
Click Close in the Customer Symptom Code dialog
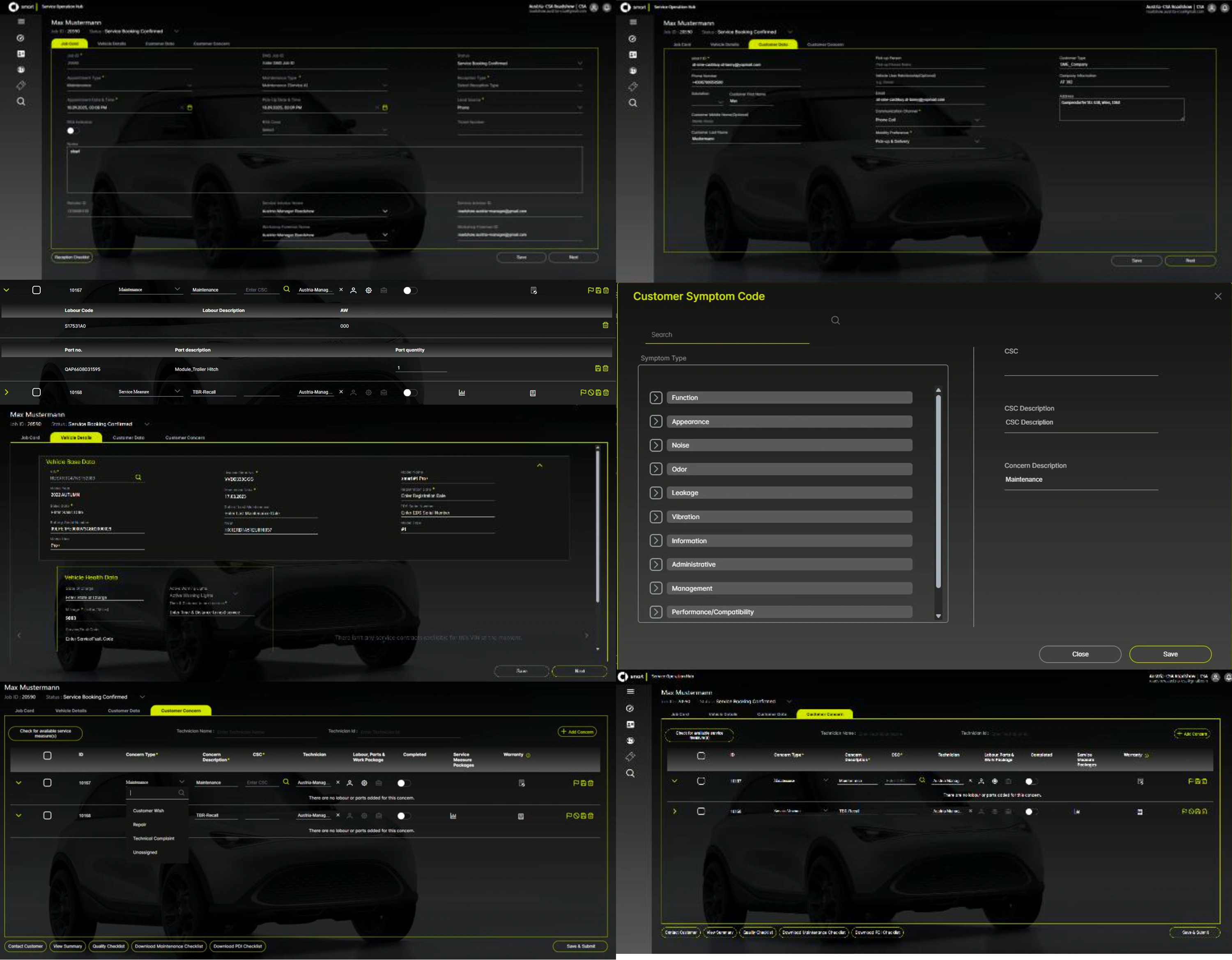pyautogui.click(x=1079, y=654)
